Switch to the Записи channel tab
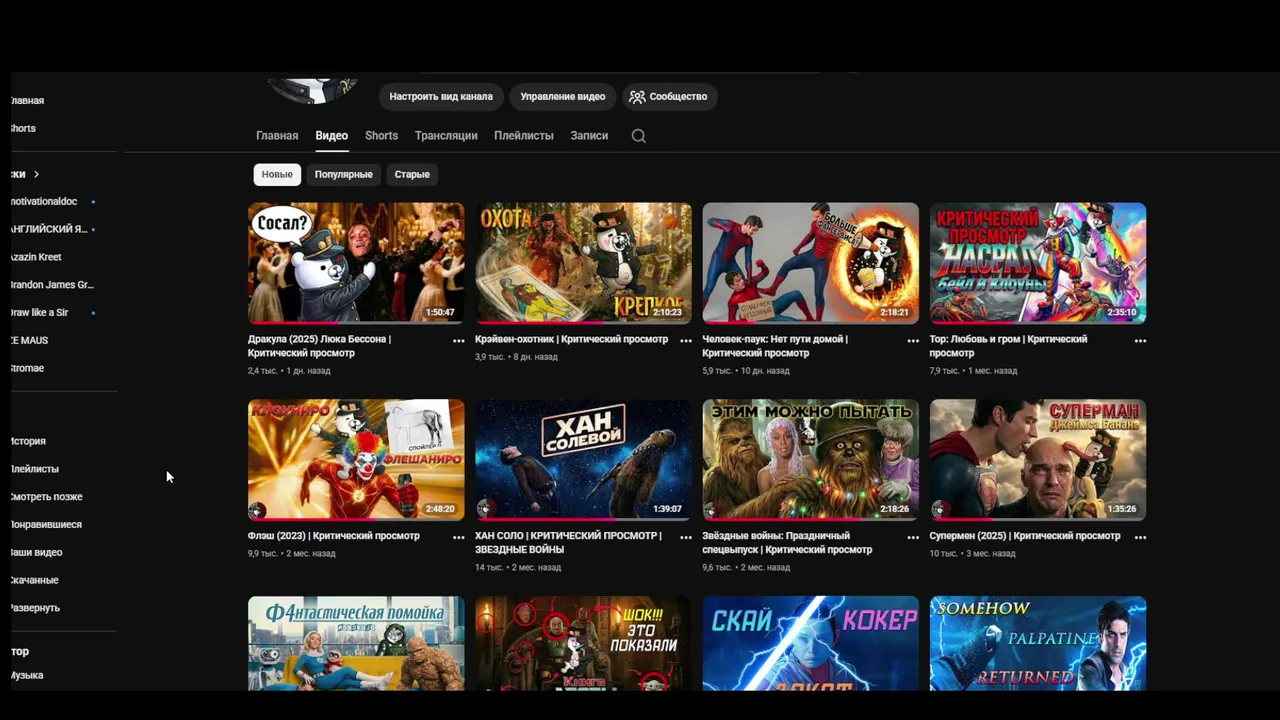This screenshot has height=720, width=1280. pyautogui.click(x=589, y=136)
